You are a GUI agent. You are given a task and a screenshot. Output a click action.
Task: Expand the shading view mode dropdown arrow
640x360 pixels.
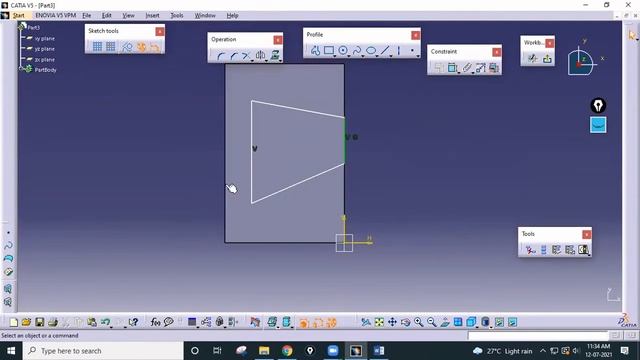491,327
